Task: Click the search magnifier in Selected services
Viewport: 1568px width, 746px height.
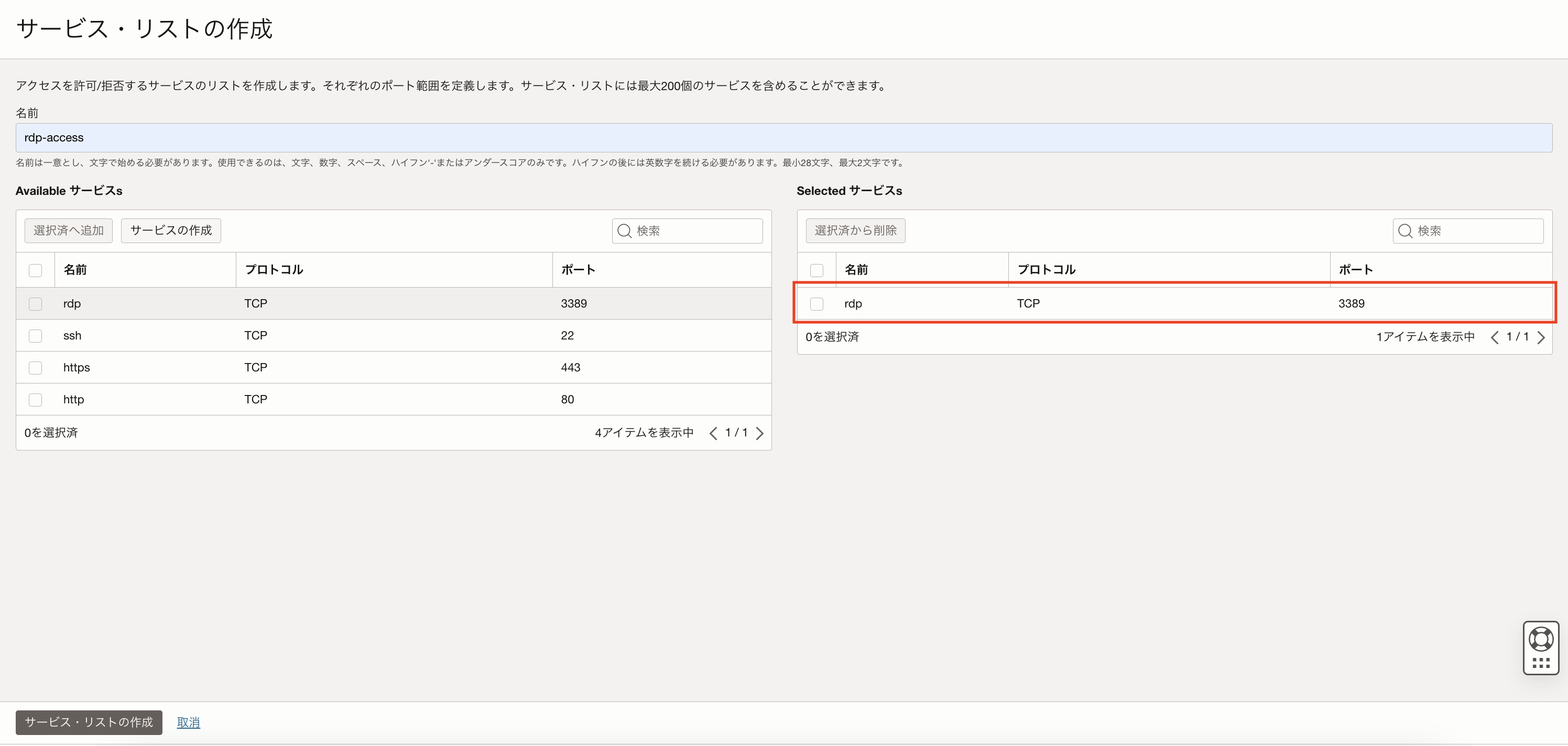Action: click(x=1405, y=231)
